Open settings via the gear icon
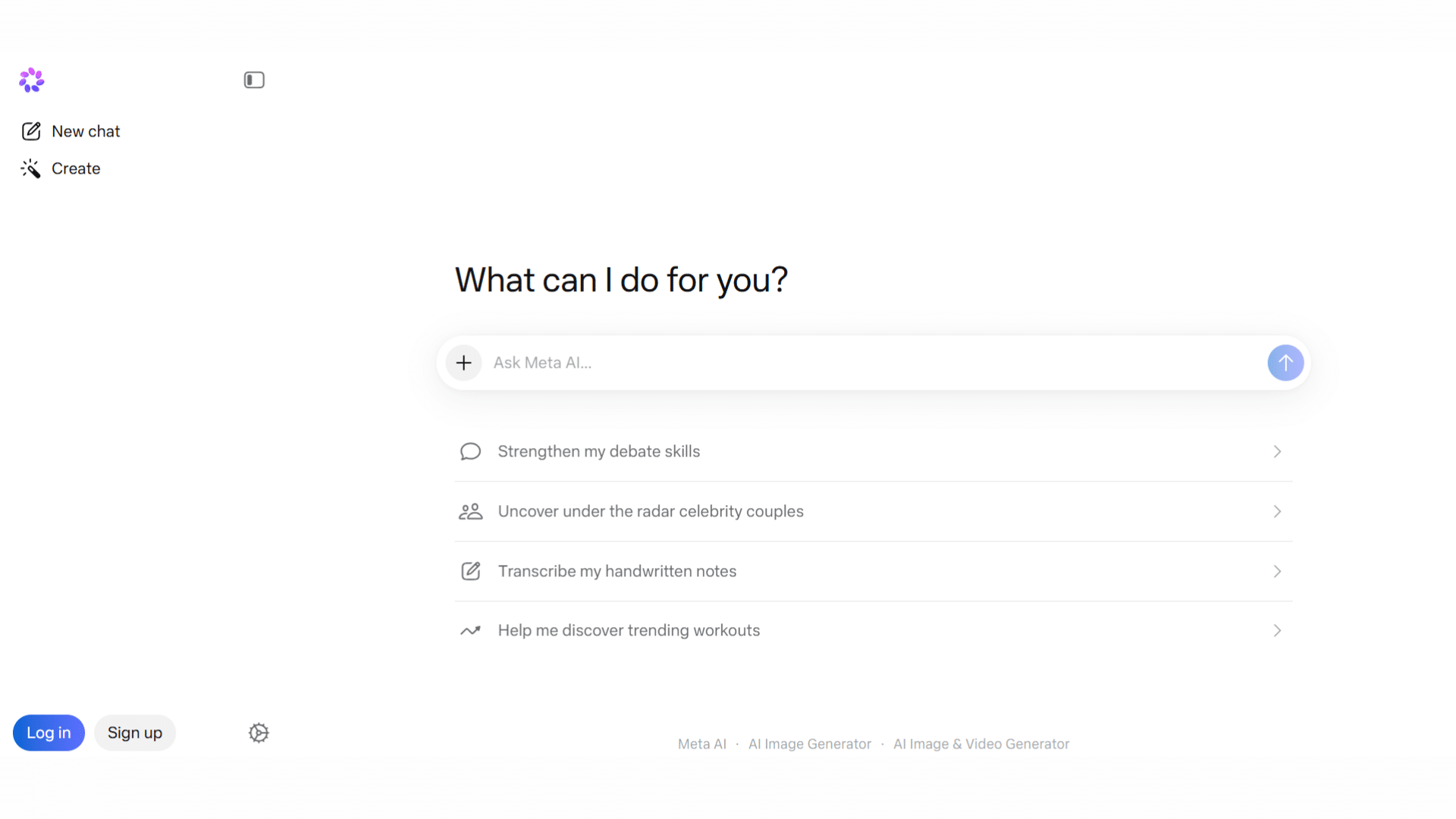The image size is (1456, 819). pyautogui.click(x=259, y=733)
